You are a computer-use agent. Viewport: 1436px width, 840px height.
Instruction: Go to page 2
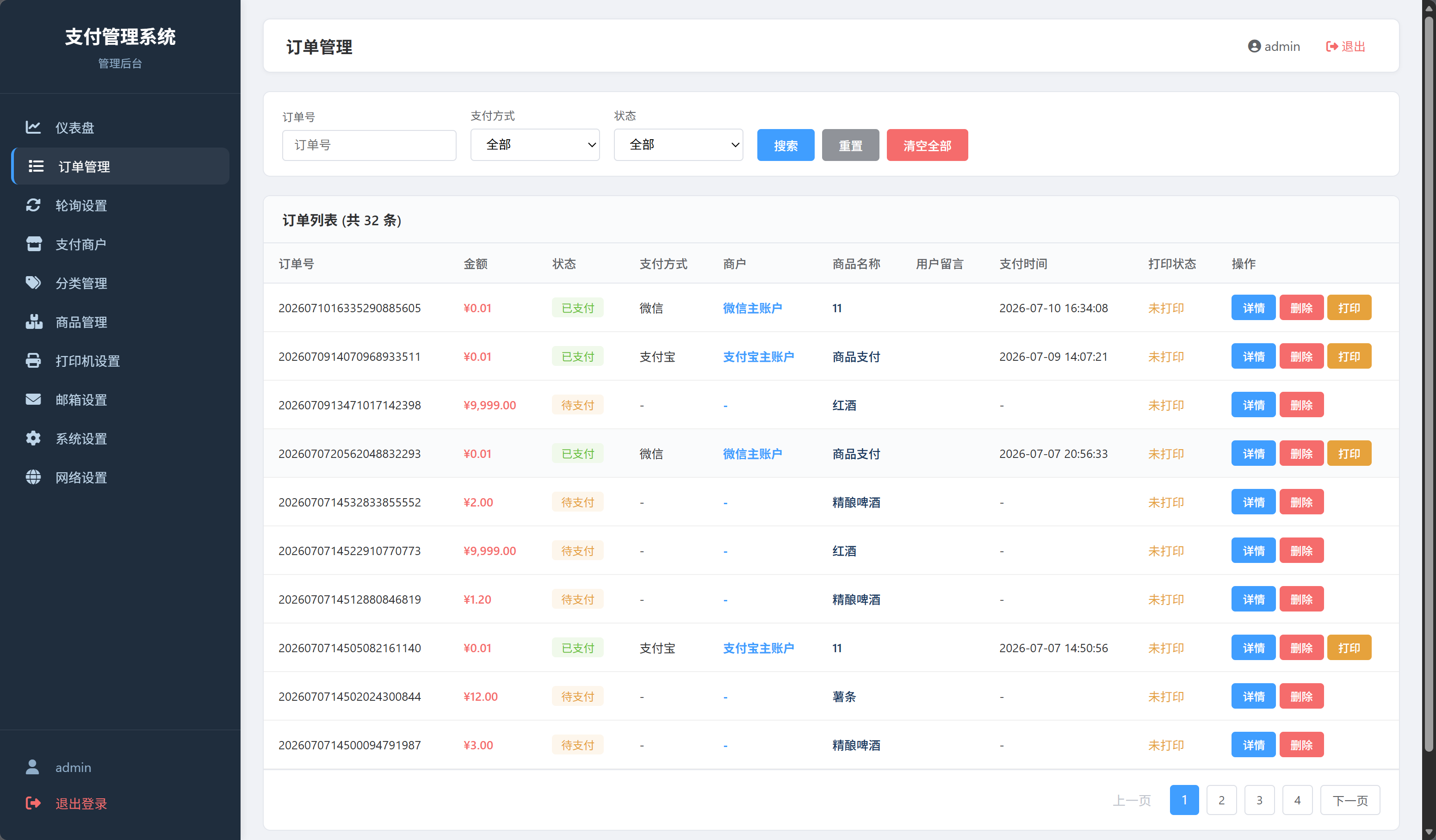coord(1221,800)
